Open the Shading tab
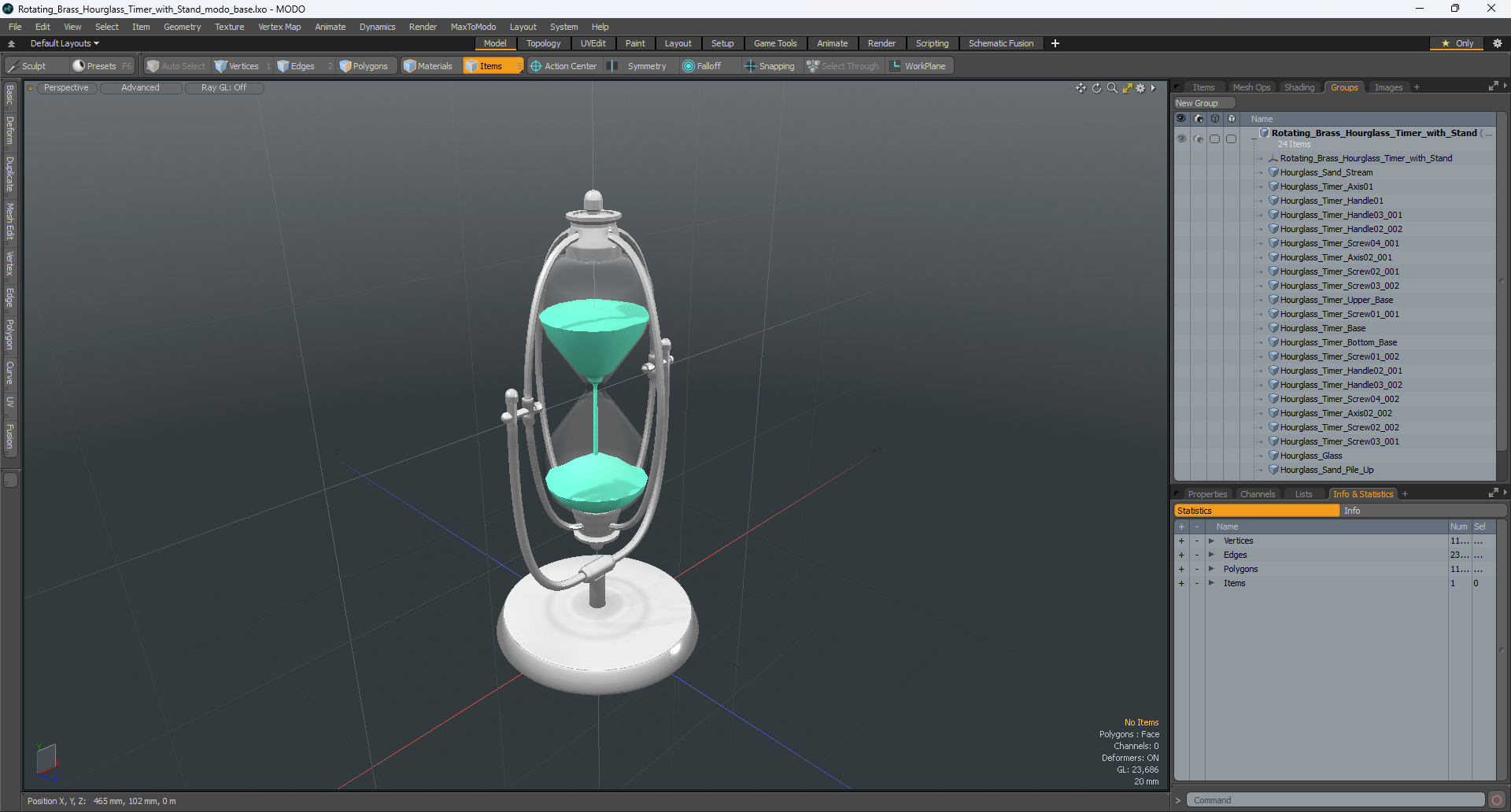The width and height of the screenshot is (1511, 812). [x=1299, y=87]
